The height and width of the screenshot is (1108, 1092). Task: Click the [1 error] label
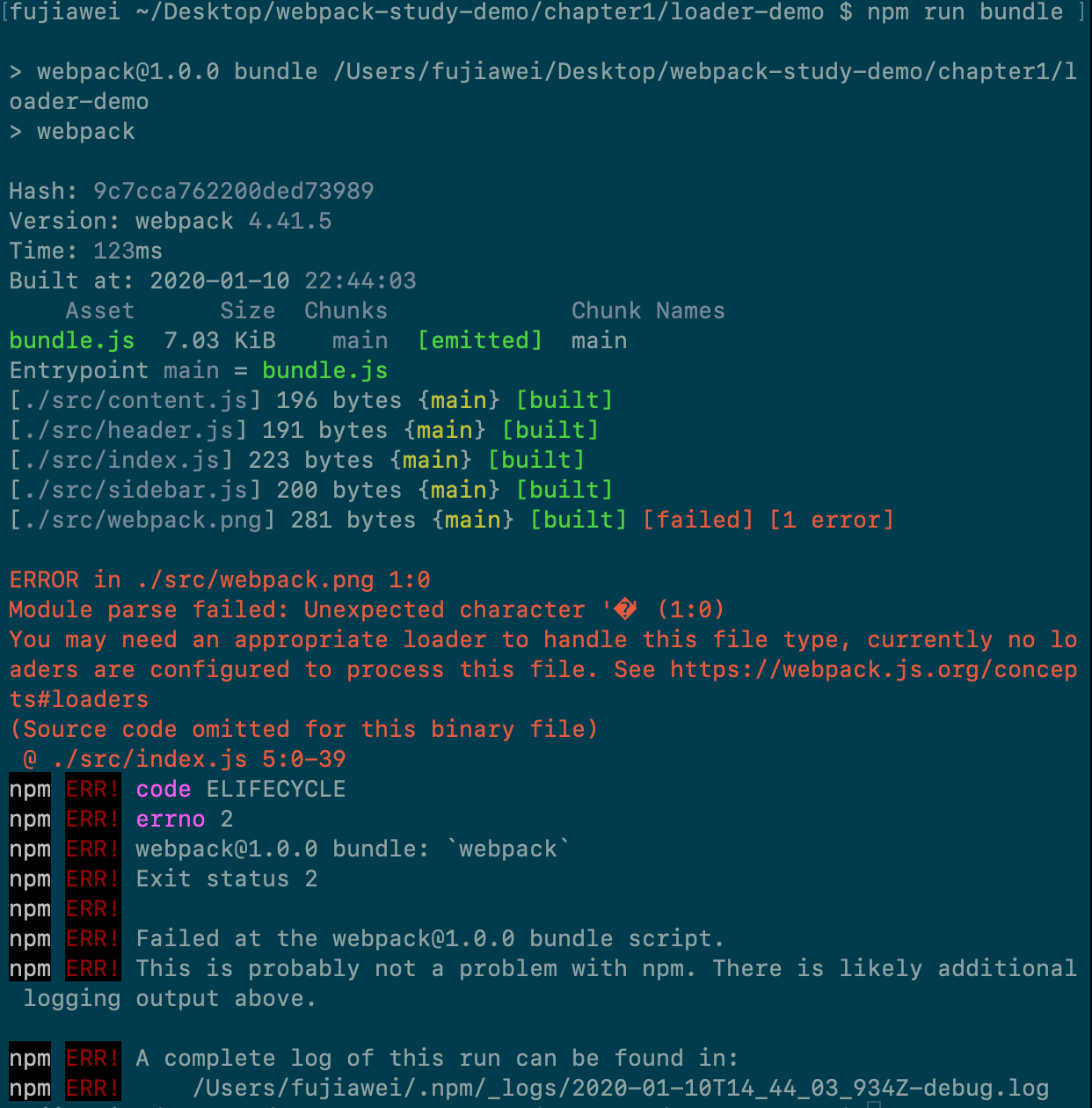click(x=832, y=521)
